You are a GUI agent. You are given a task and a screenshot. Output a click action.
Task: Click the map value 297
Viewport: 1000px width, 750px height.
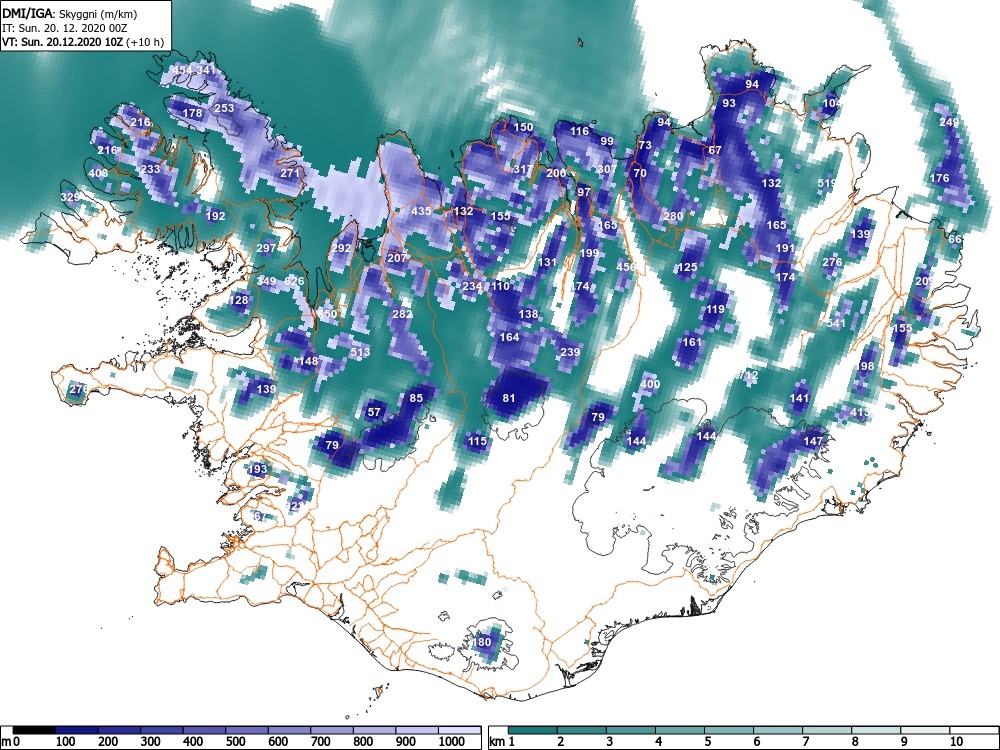click(267, 248)
